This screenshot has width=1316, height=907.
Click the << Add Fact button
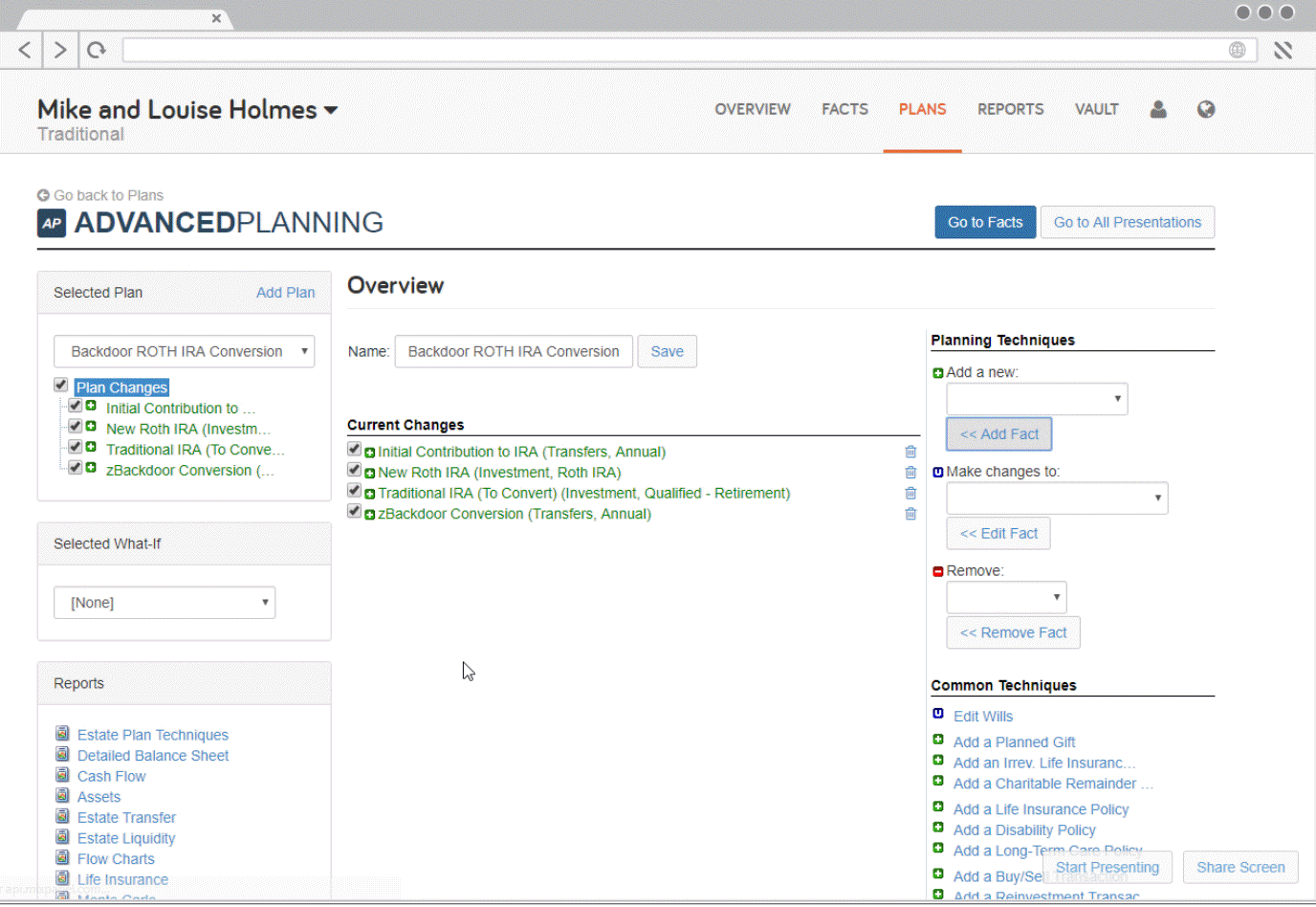(999, 434)
